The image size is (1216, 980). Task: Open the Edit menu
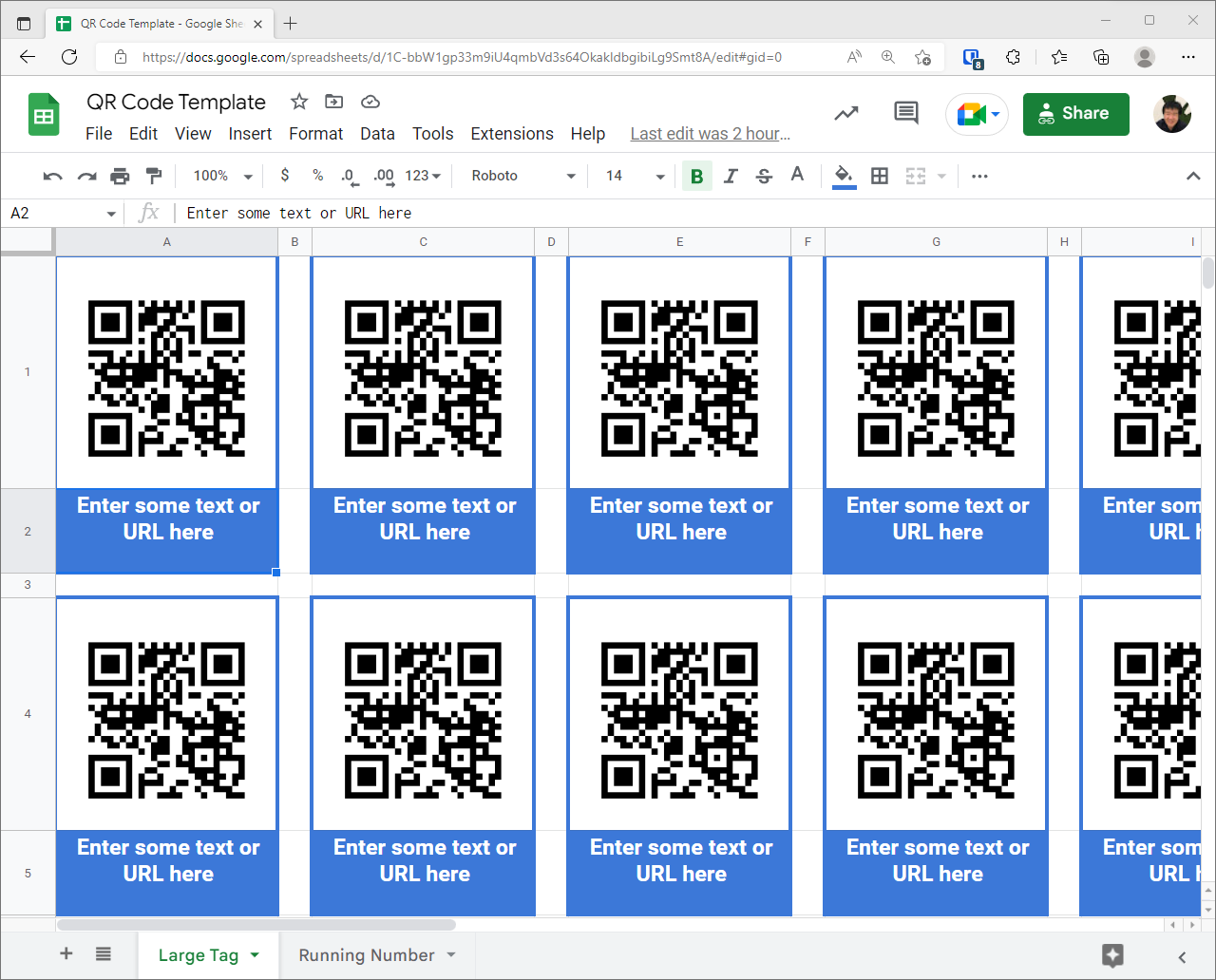[143, 134]
